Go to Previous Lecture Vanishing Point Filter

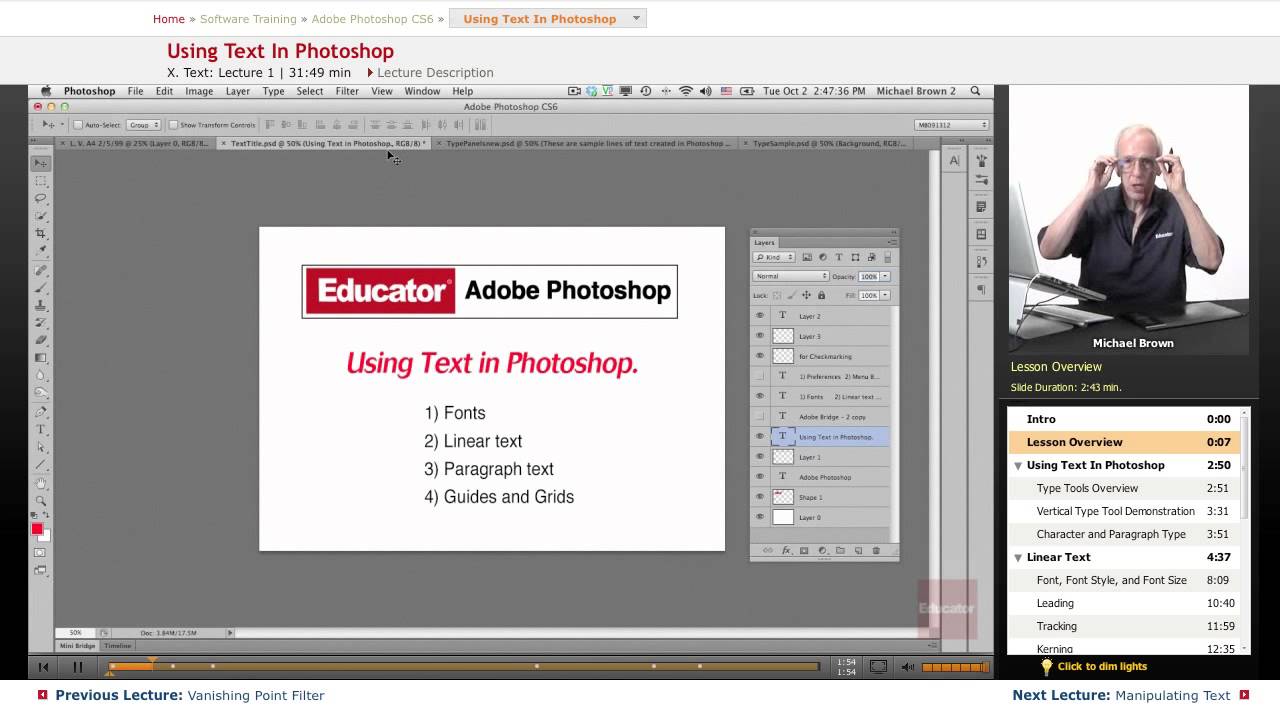[190, 695]
